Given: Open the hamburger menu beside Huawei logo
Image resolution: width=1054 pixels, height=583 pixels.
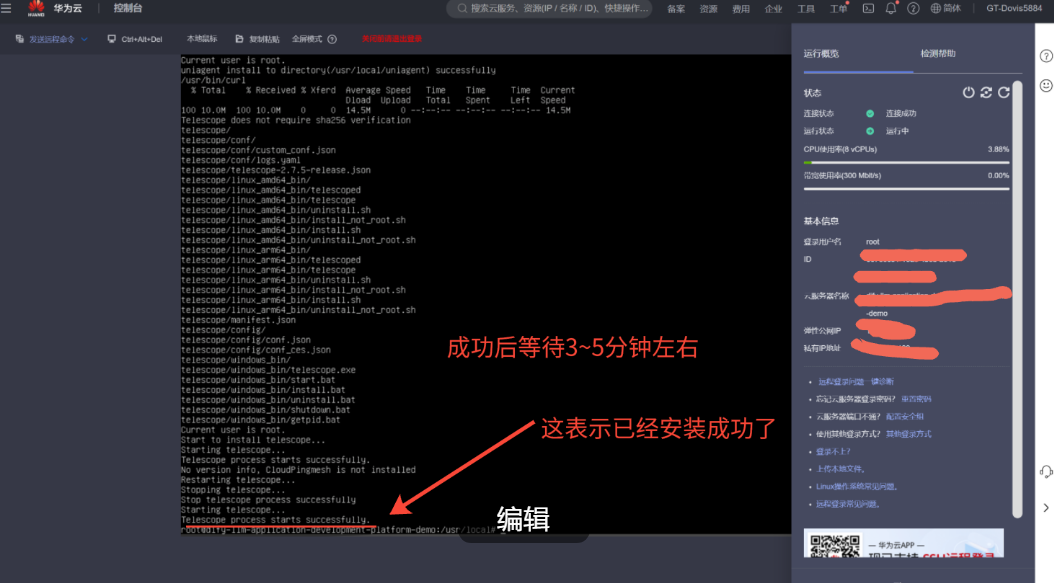Looking at the screenshot, I should [x=7, y=8].
